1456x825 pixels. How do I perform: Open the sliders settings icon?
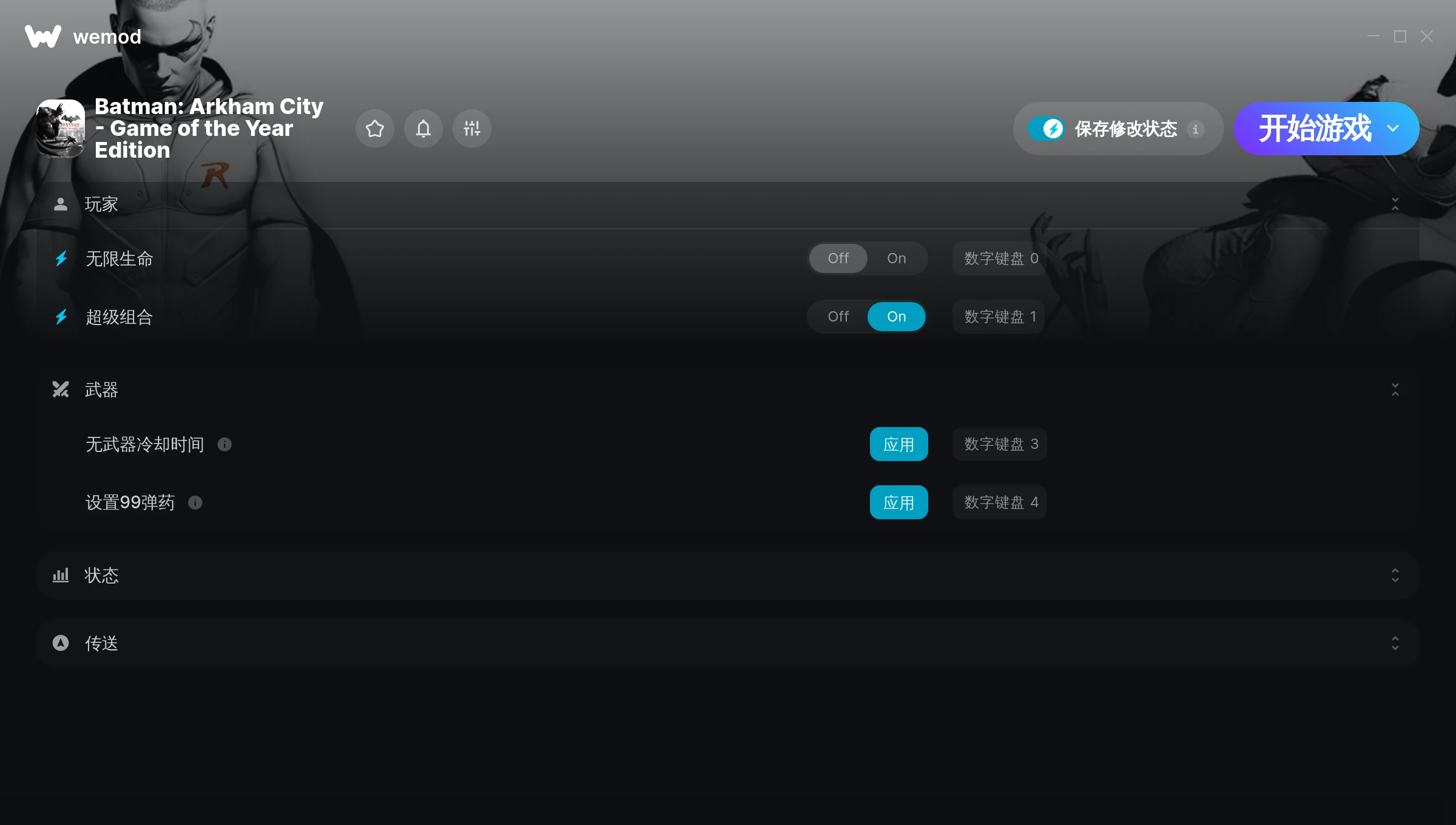[x=472, y=129]
